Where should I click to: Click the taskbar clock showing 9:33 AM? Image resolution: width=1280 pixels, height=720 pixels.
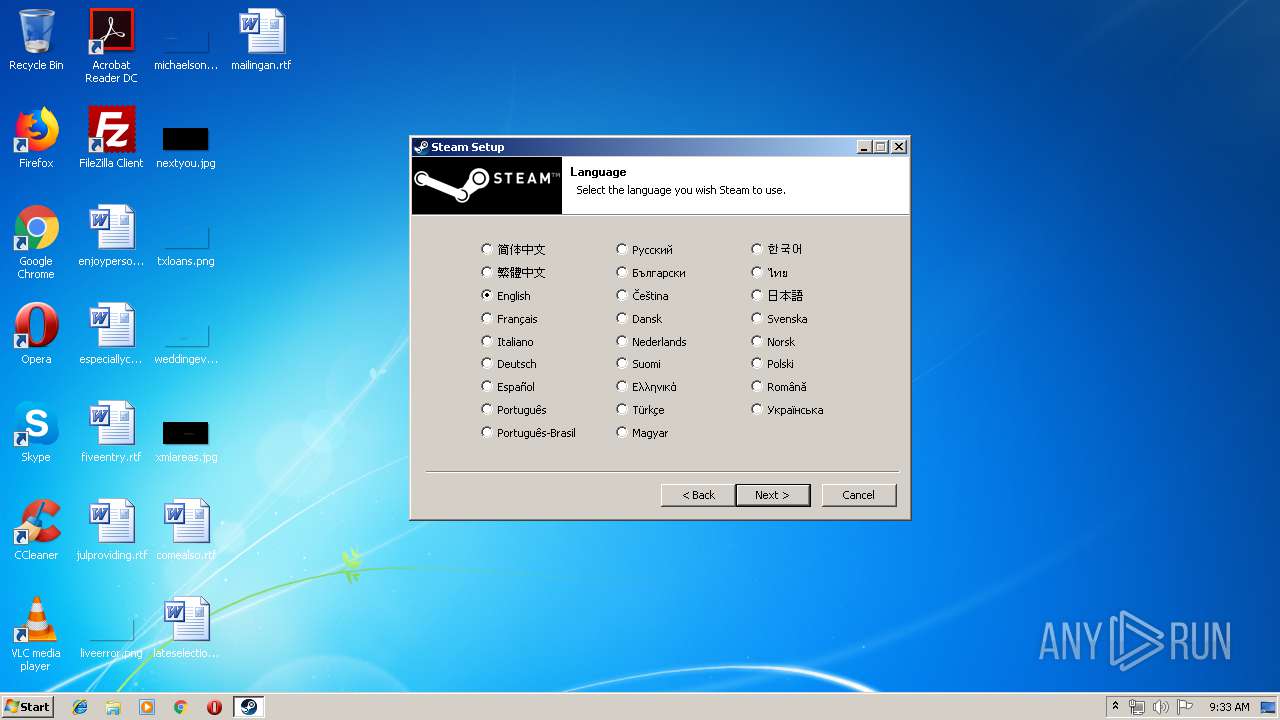[1228, 707]
